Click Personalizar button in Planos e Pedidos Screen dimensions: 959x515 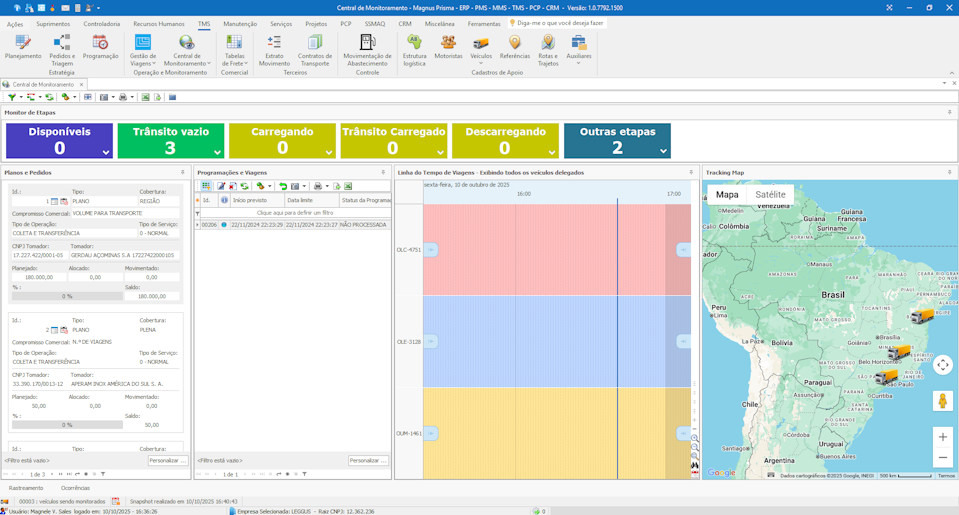coord(167,461)
